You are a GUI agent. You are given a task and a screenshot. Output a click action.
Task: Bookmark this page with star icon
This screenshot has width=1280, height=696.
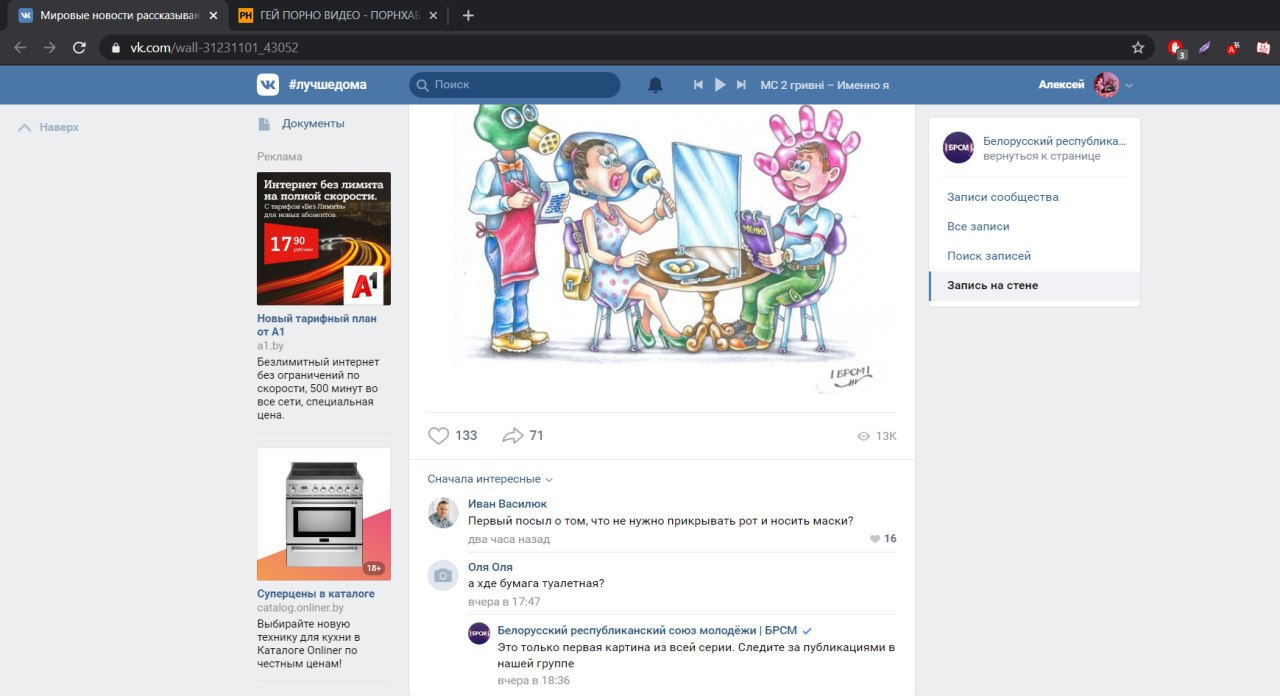tap(1138, 47)
